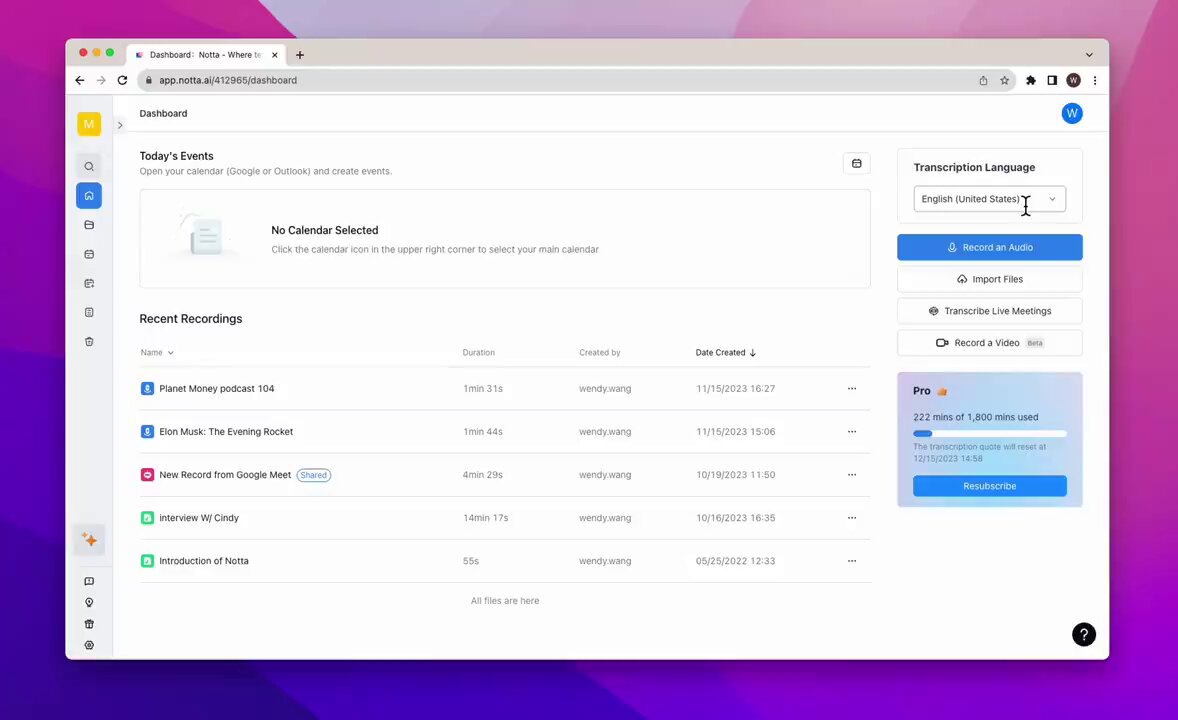The width and height of the screenshot is (1178, 720).
Task: Open the Chrome three-dot menu
Action: [x=1095, y=80]
